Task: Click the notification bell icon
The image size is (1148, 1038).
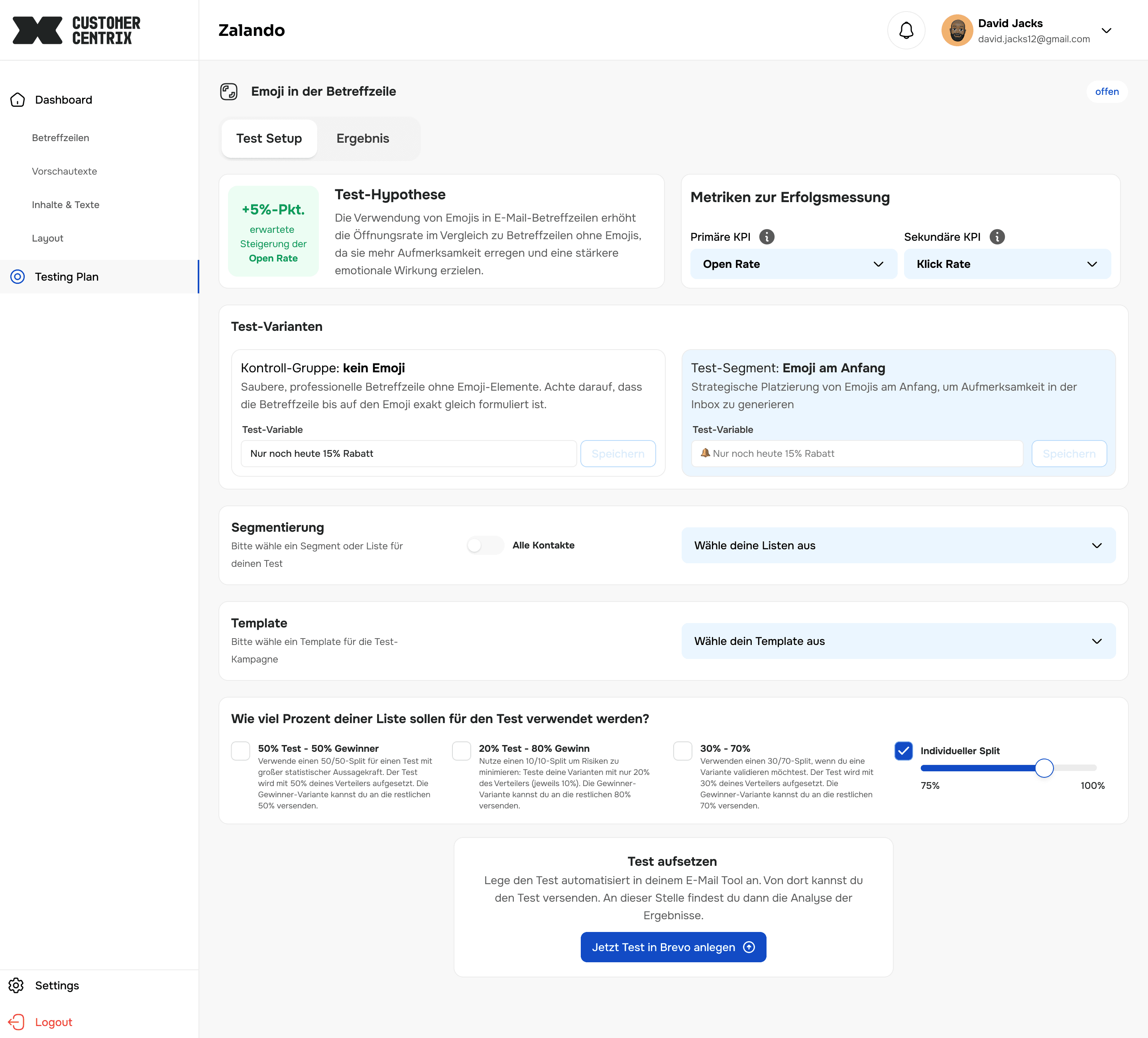Action: (x=905, y=30)
